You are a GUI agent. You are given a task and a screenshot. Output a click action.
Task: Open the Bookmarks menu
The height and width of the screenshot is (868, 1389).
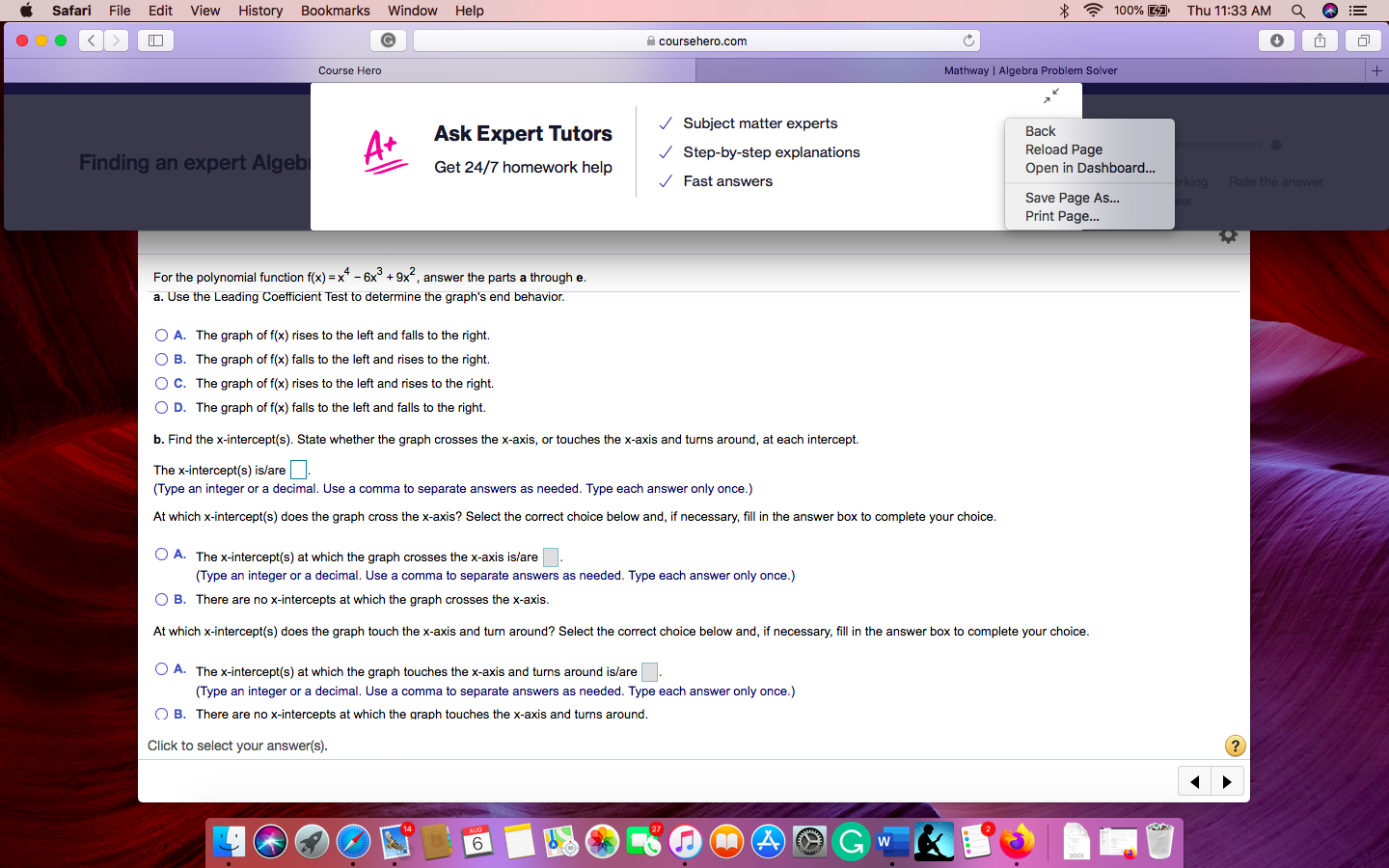pyautogui.click(x=336, y=11)
